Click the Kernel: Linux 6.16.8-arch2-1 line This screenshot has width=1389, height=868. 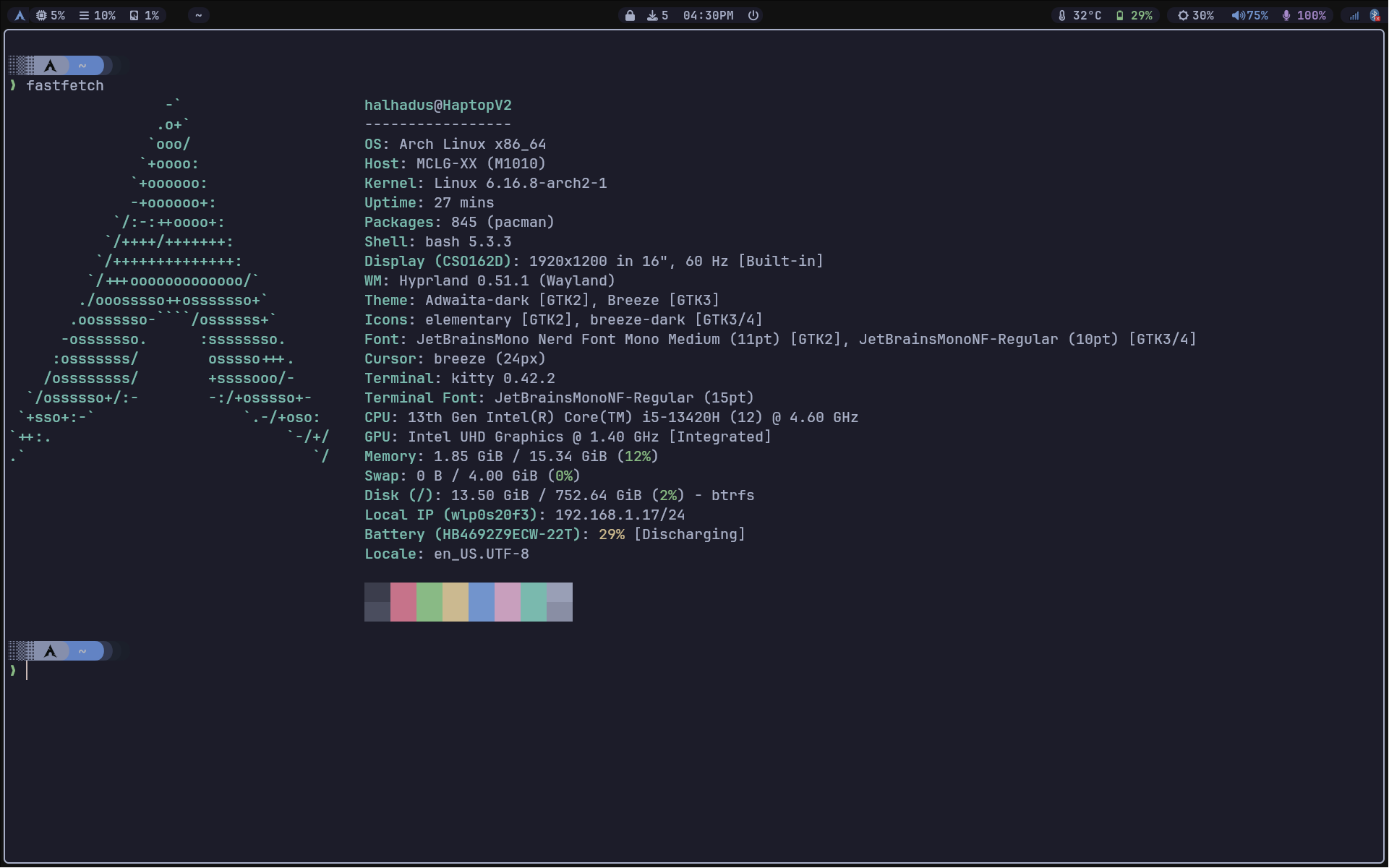click(x=486, y=184)
